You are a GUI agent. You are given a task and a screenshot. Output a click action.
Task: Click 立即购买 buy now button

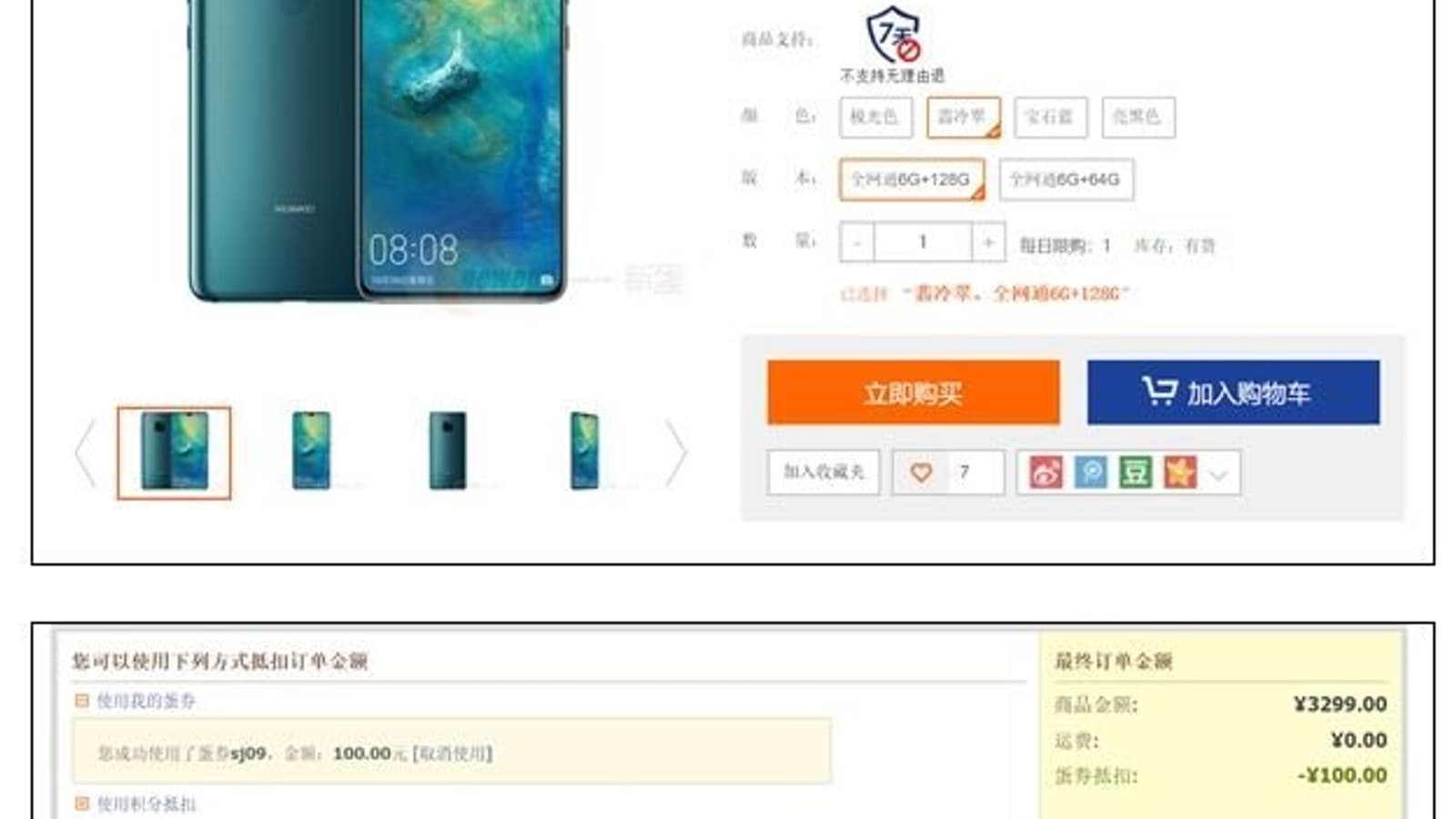913,393
